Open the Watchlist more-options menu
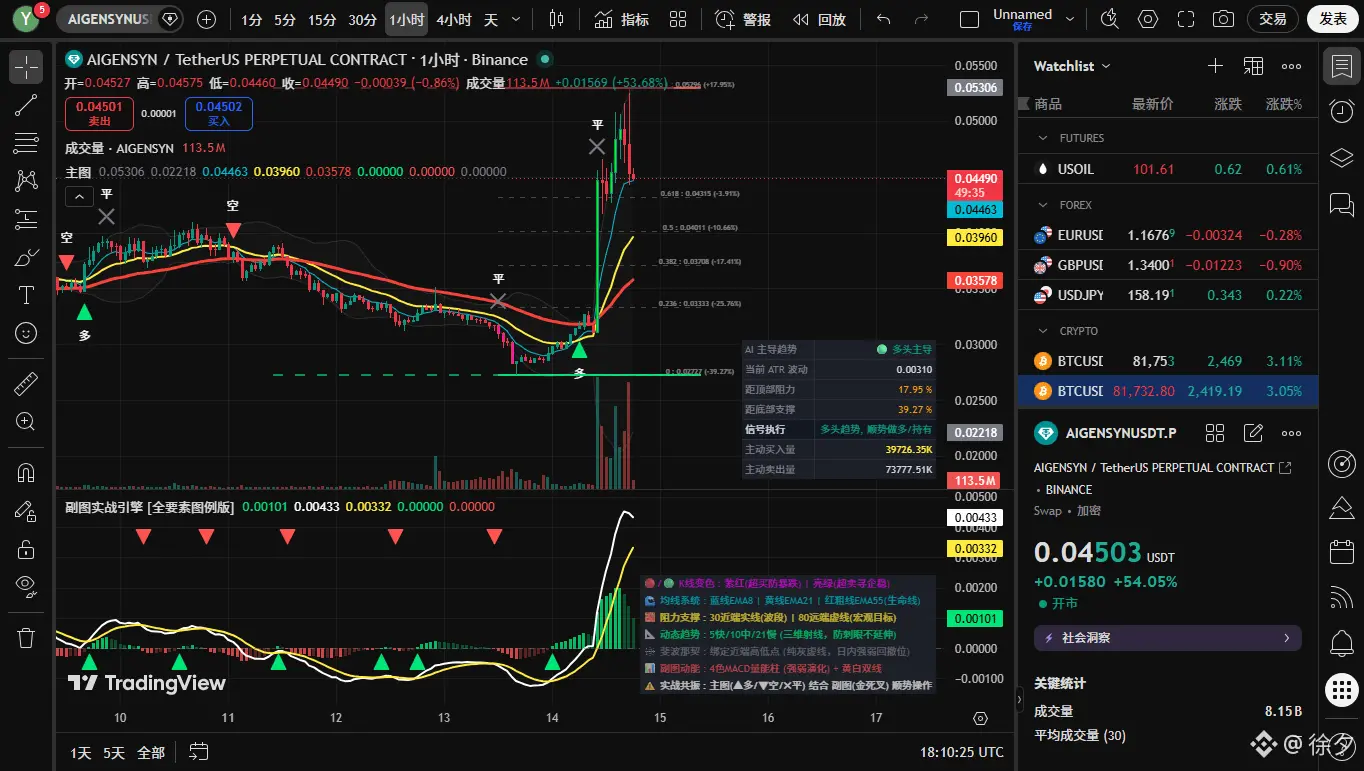This screenshot has height=771, width=1364. tap(1291, 66)
